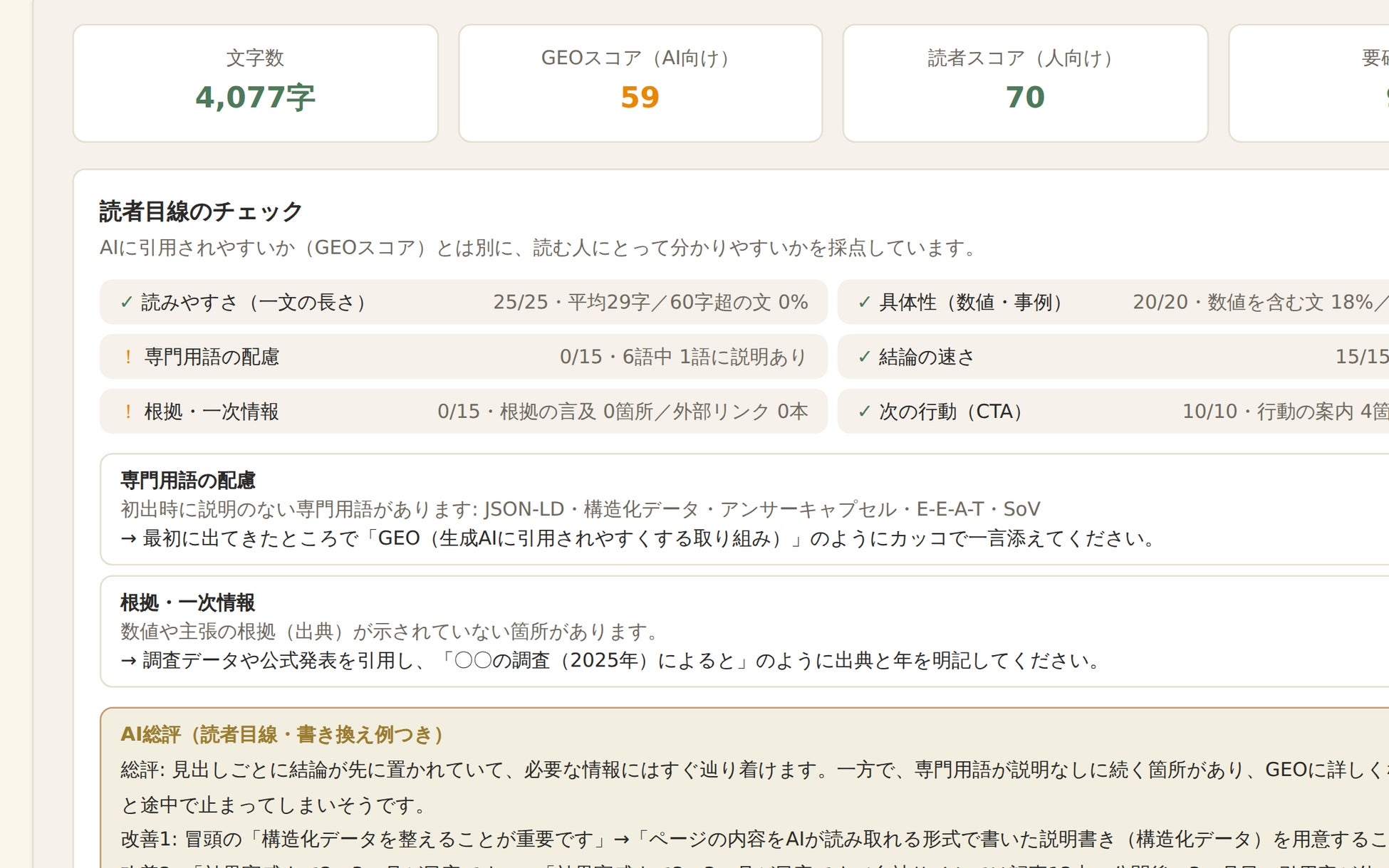Open the GEOスコア（AI向け）card
Image resolution: width=1389 pixels, height=868 pixels.
(640, 83)
